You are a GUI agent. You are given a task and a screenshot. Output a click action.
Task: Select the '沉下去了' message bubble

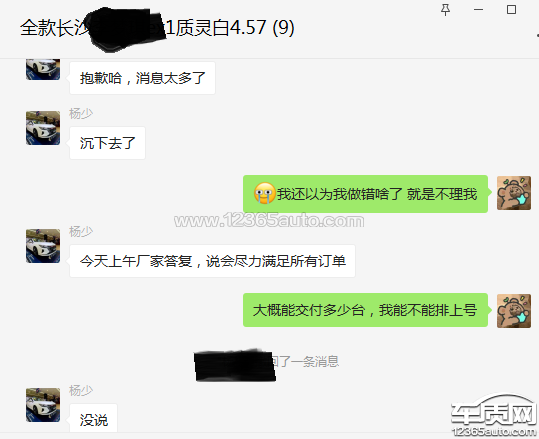[108, 143]
